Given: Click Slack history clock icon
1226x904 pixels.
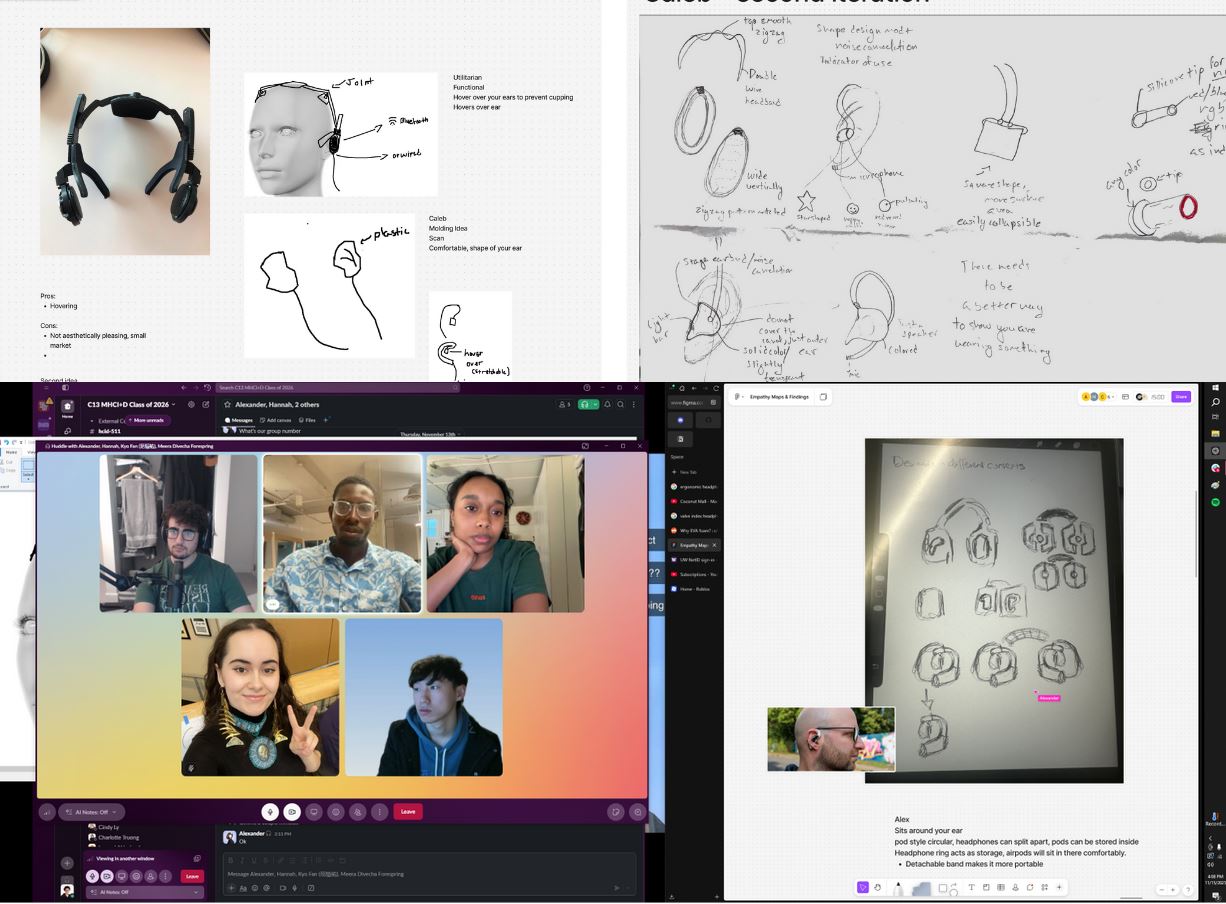Looking at the screenshot, I should pos(207,388).
